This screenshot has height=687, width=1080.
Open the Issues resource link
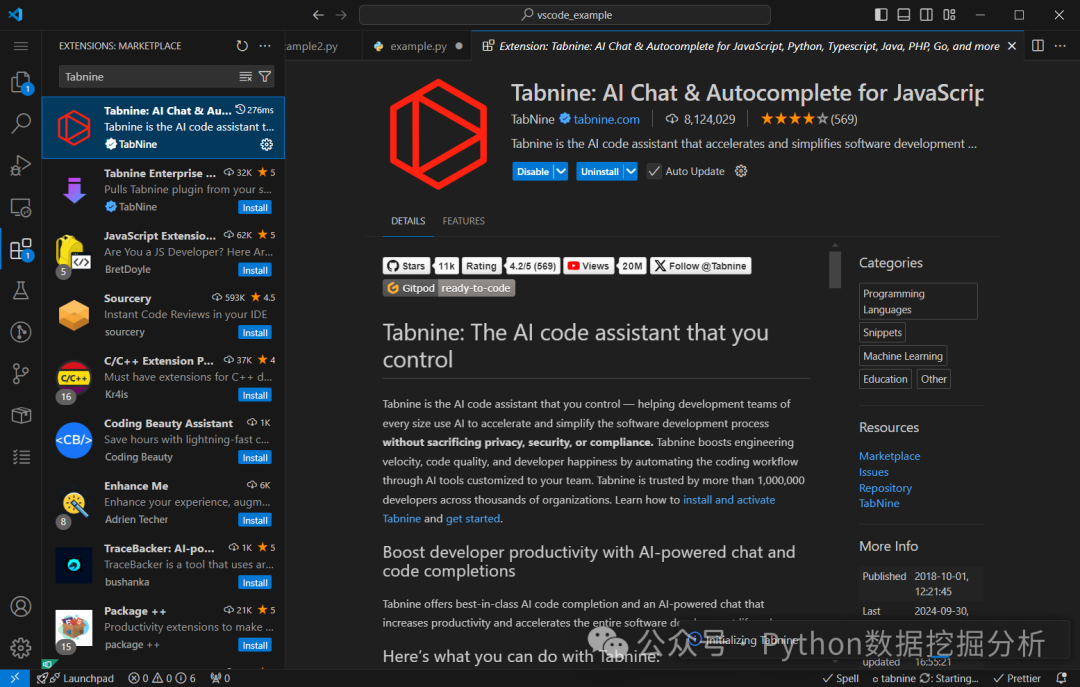[x=873, y=472]
